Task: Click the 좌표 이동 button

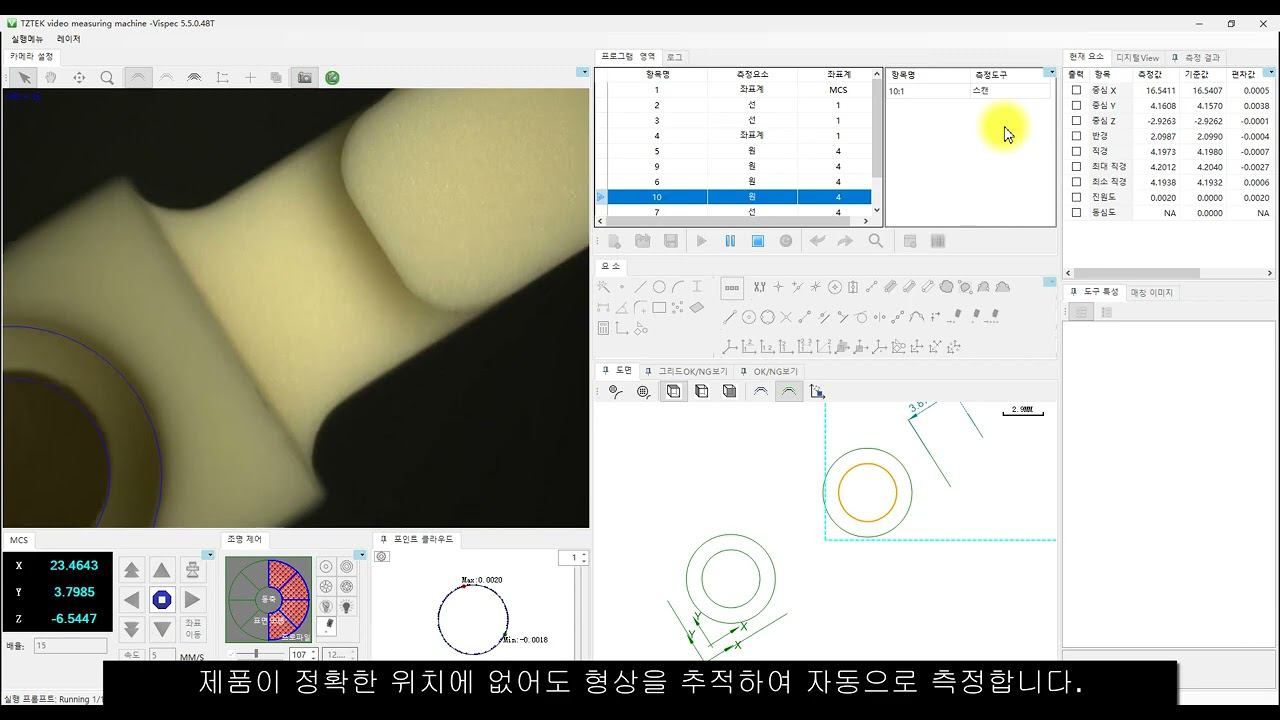Action: [194, 629]
